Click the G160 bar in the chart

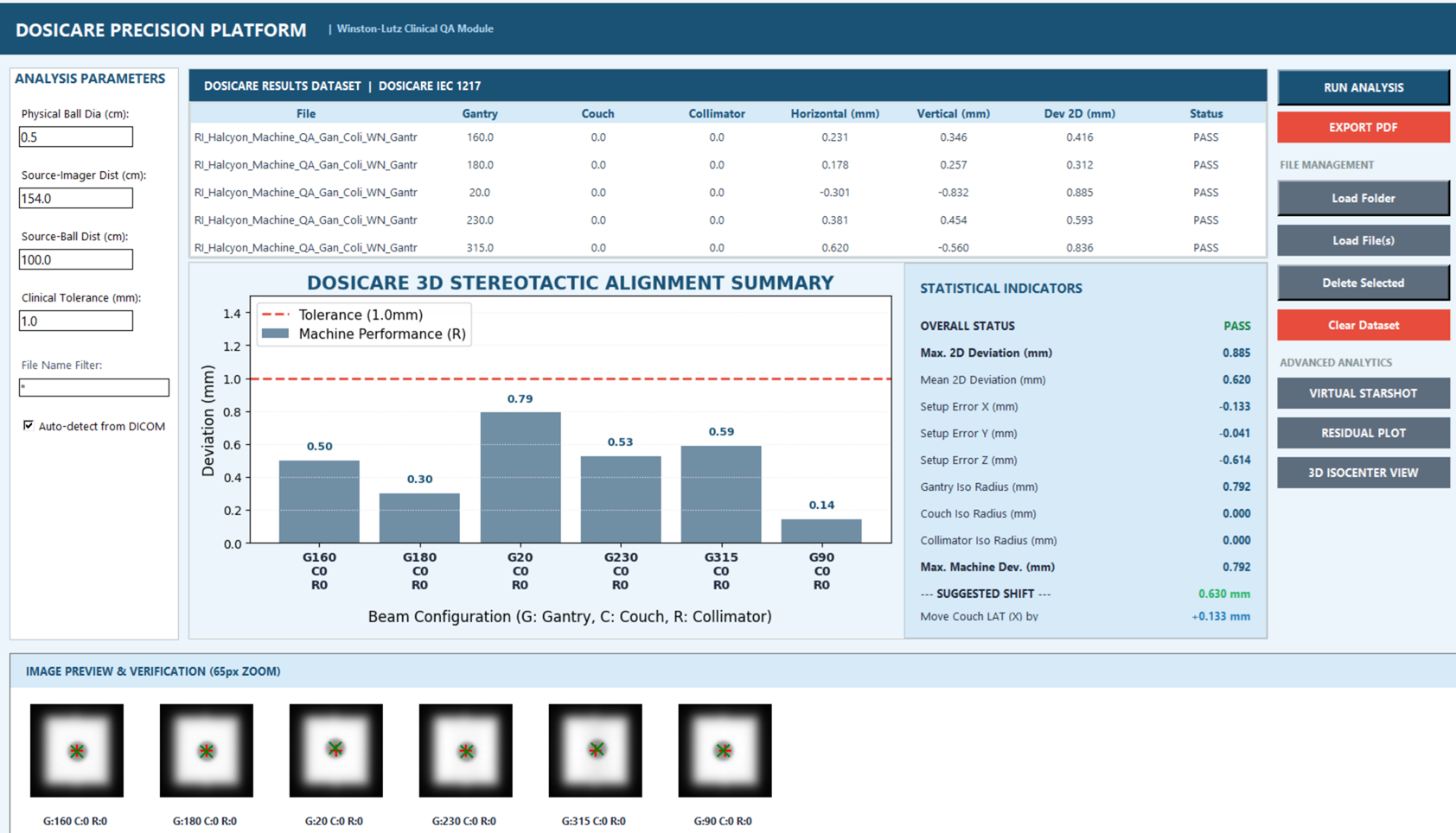click(319, 501)
